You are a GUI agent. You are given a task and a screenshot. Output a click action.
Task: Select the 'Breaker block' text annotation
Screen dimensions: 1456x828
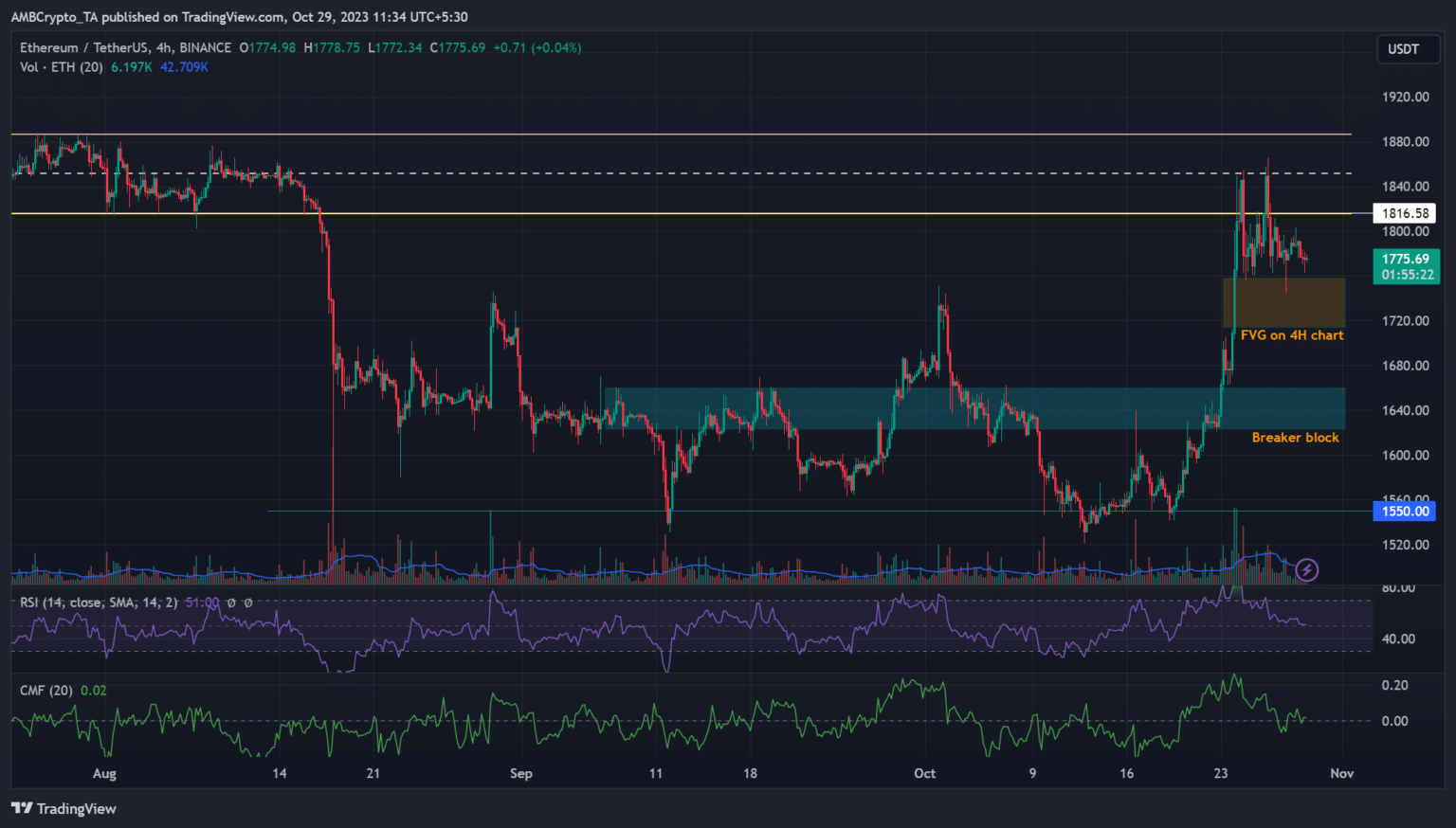tap(1295, 438)
